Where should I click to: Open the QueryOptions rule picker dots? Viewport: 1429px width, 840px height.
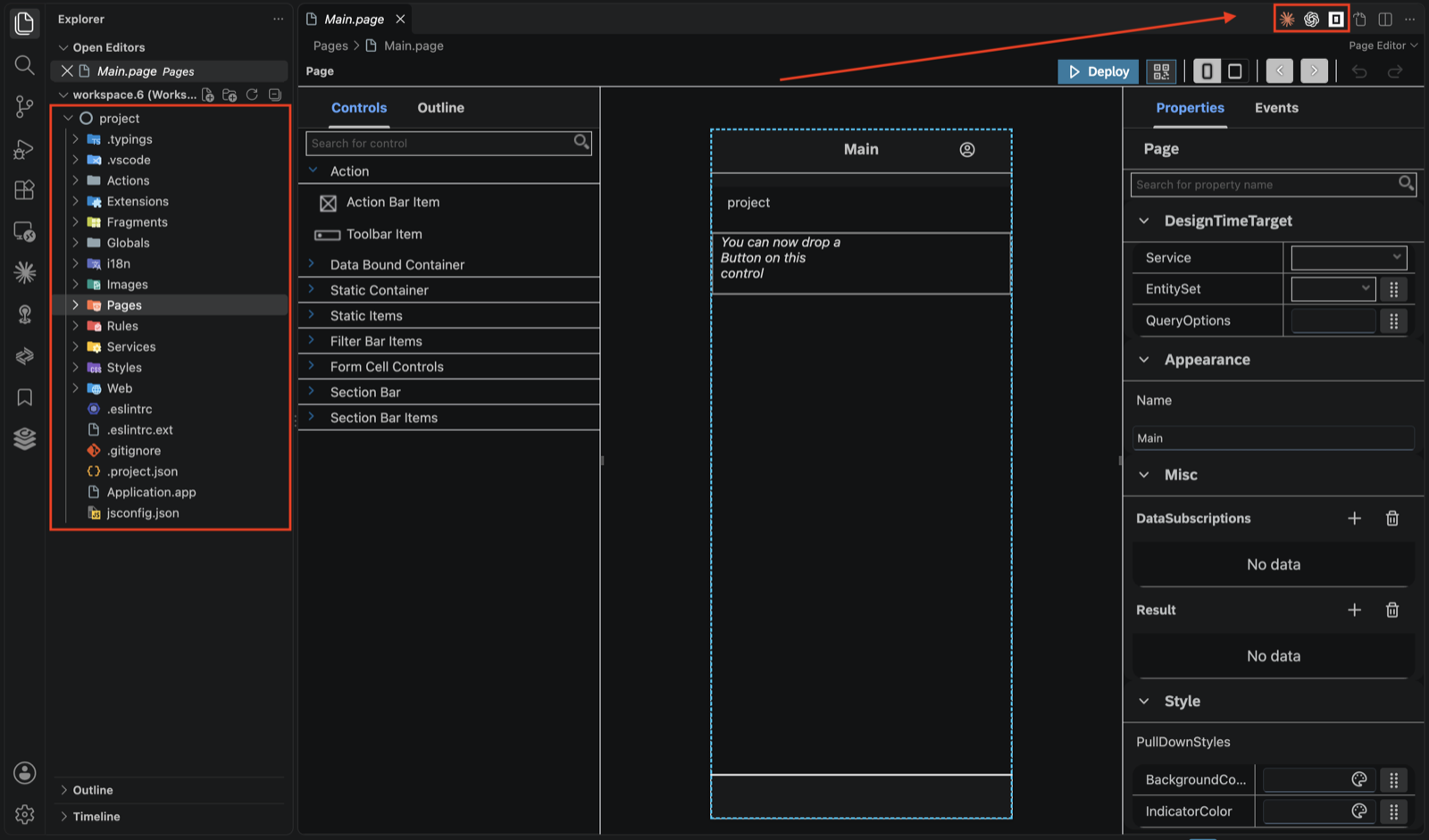1393,320
